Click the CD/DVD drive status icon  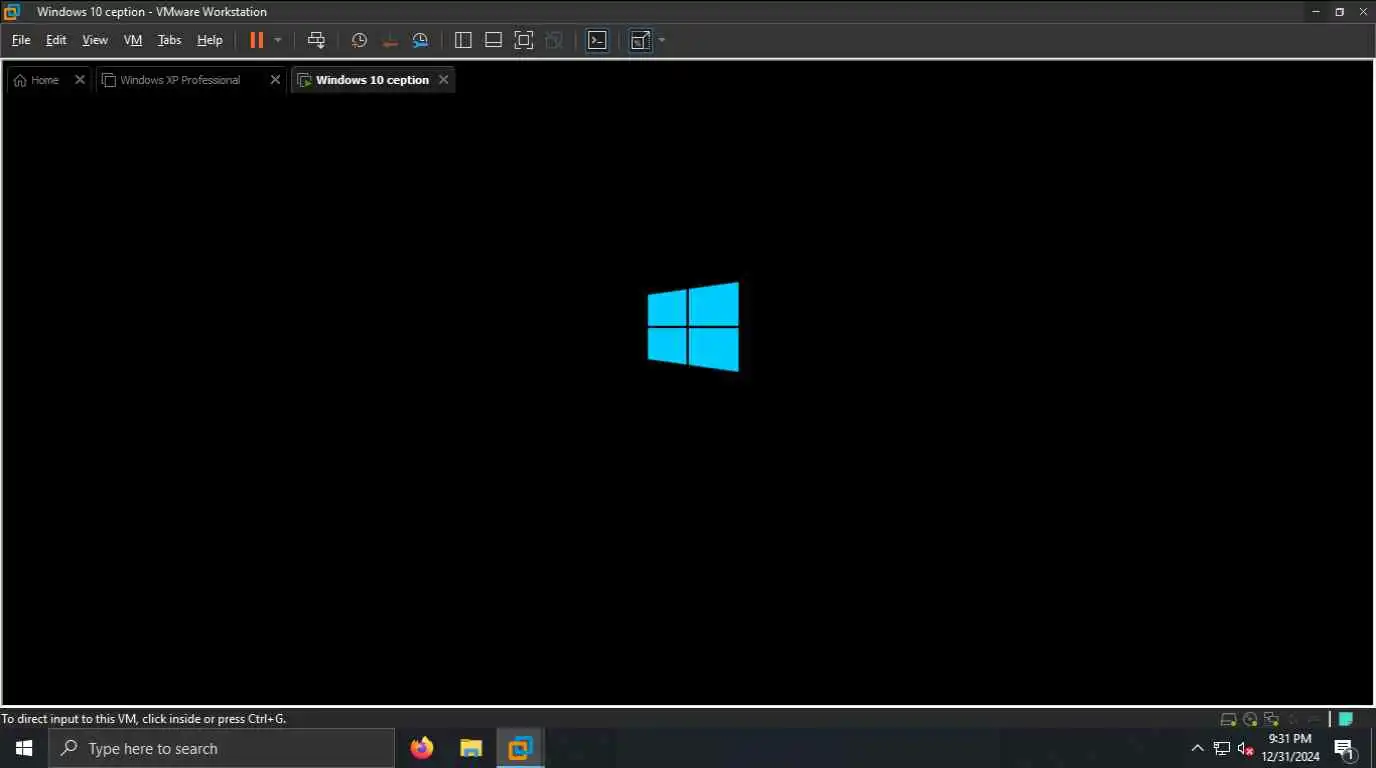pos(1250,719)
